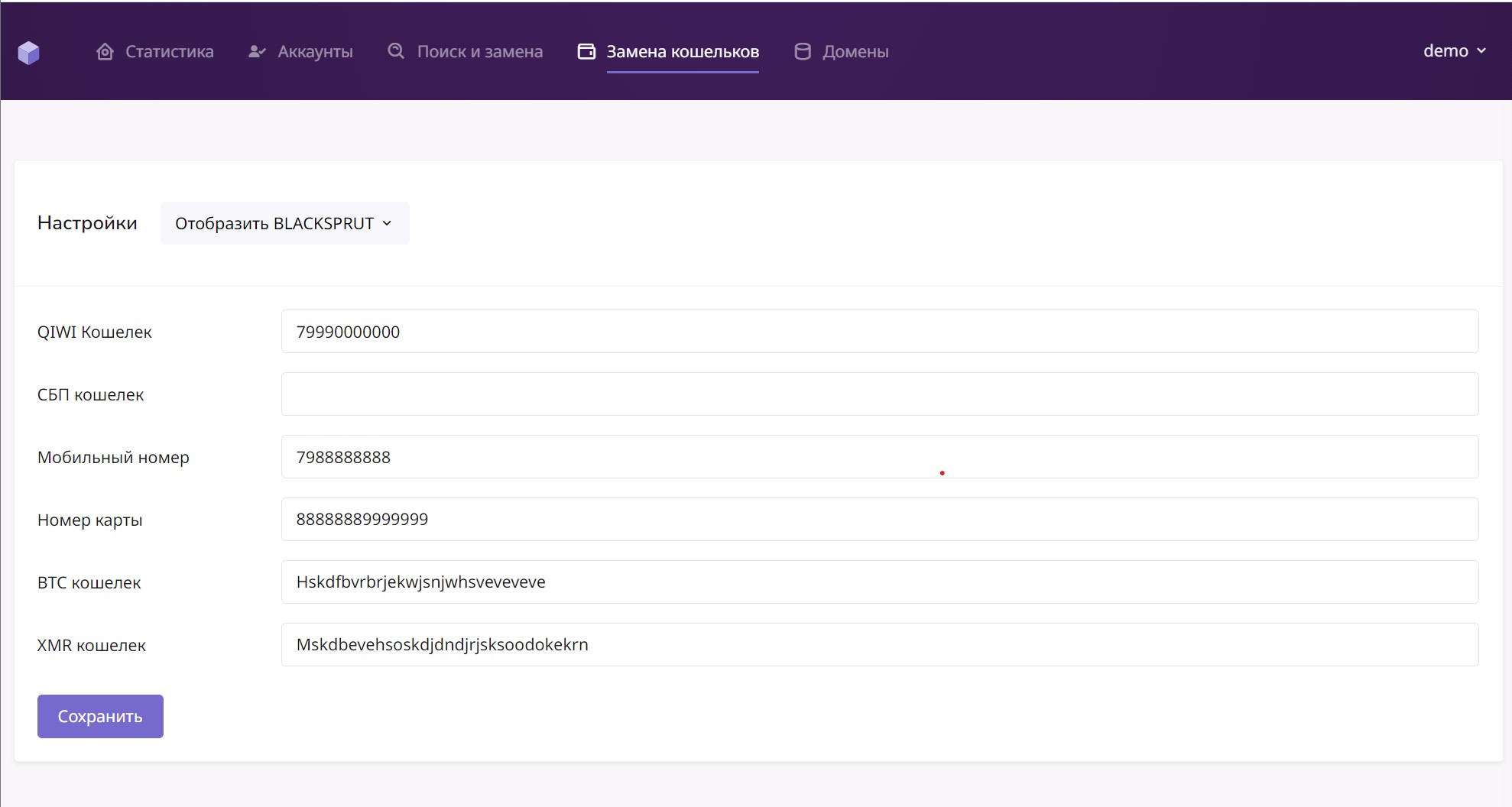
Task: Click the house icon beside Статистика
Action: click(105, 51)
